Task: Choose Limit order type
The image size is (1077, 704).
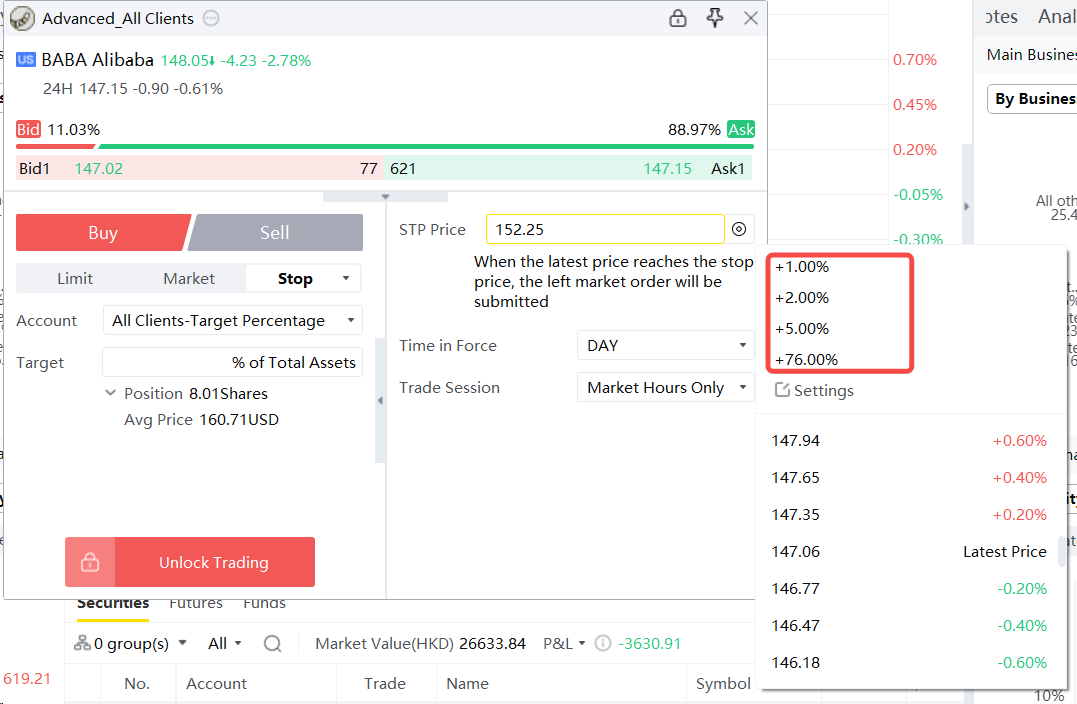Action: (x=75, y=279)
